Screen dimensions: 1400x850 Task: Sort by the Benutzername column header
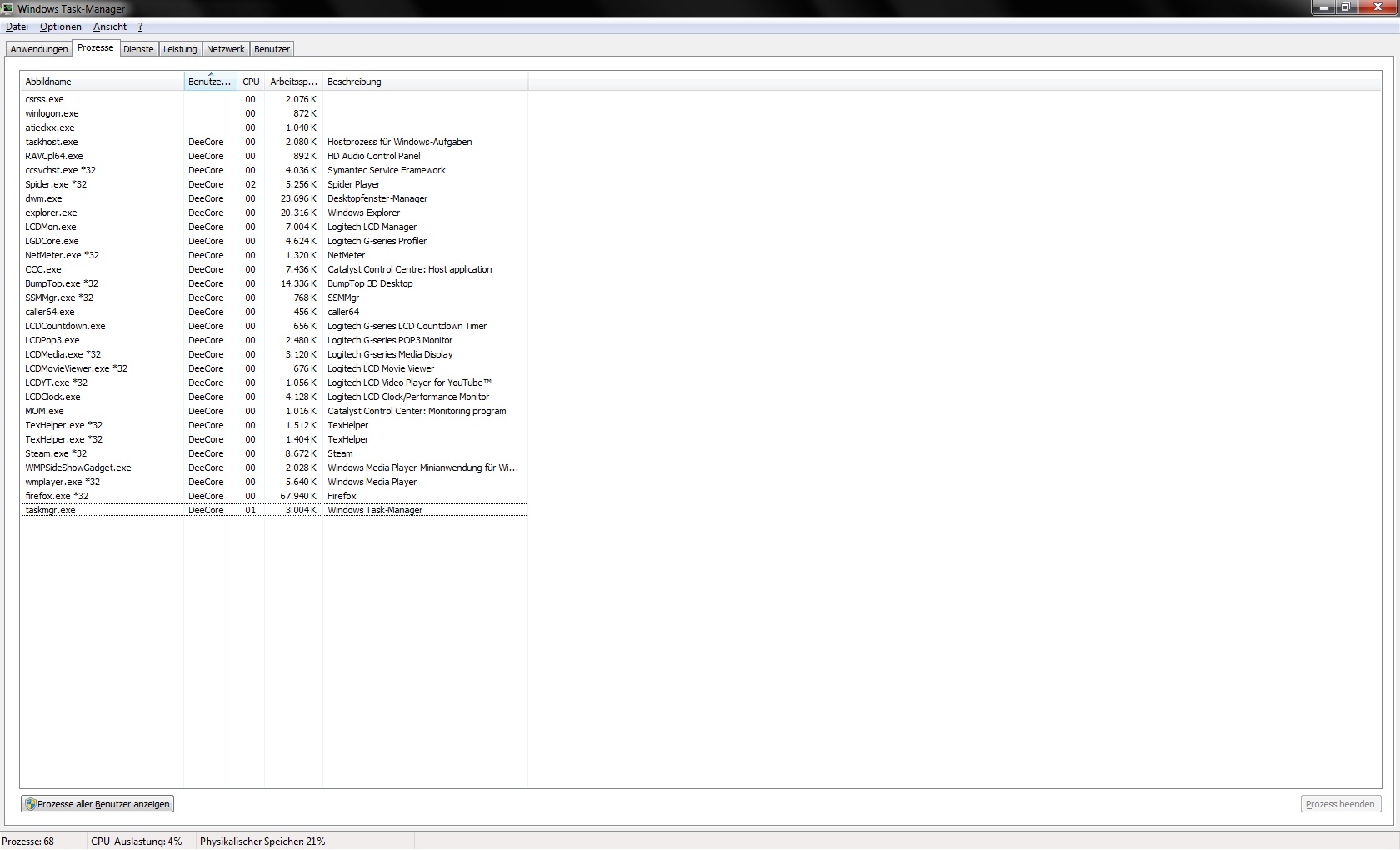coord(210,82)
